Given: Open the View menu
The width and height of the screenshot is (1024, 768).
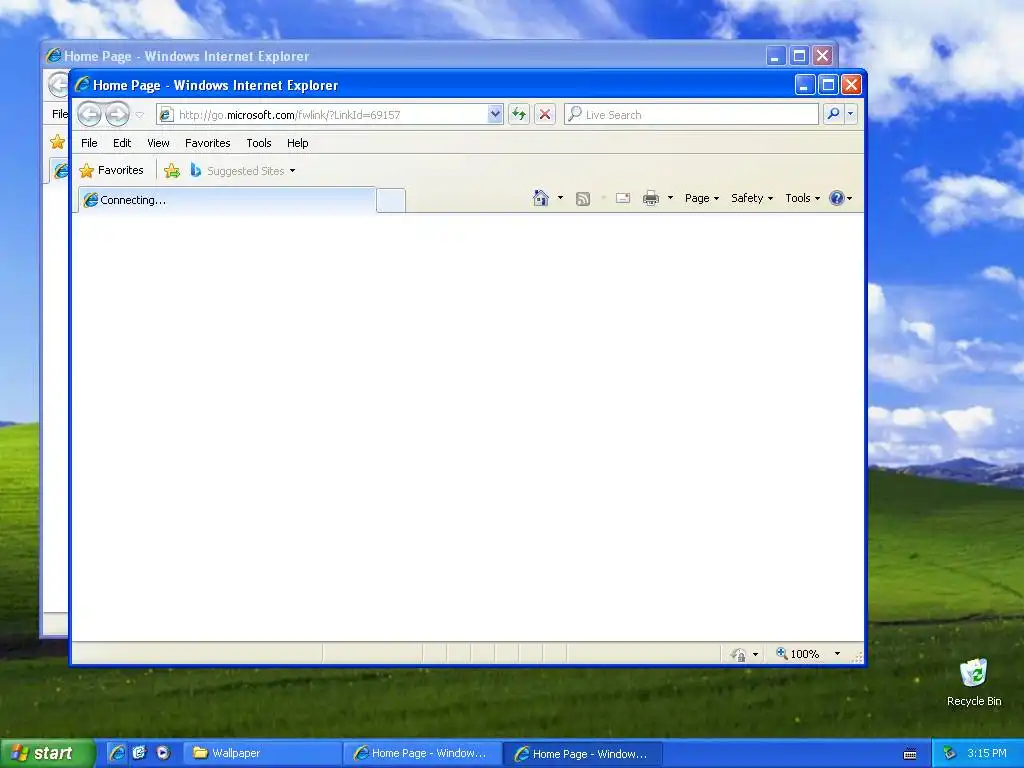Looking at the screenshot, I should (x=158, y=143).
